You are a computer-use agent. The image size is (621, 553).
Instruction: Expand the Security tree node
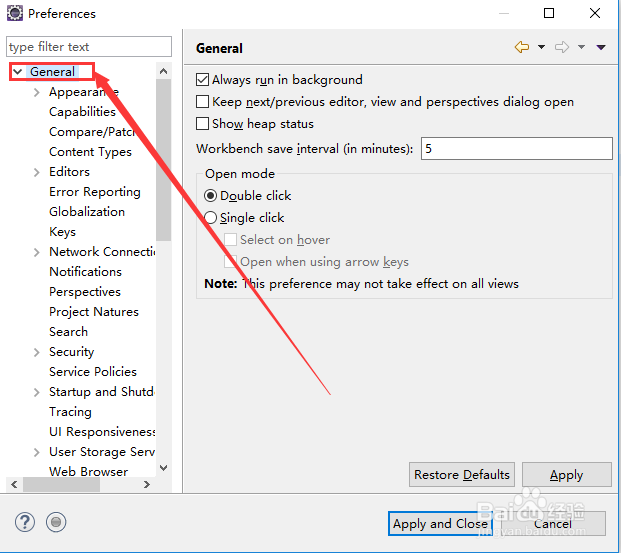pyautogui.click(x=36, y=352)
